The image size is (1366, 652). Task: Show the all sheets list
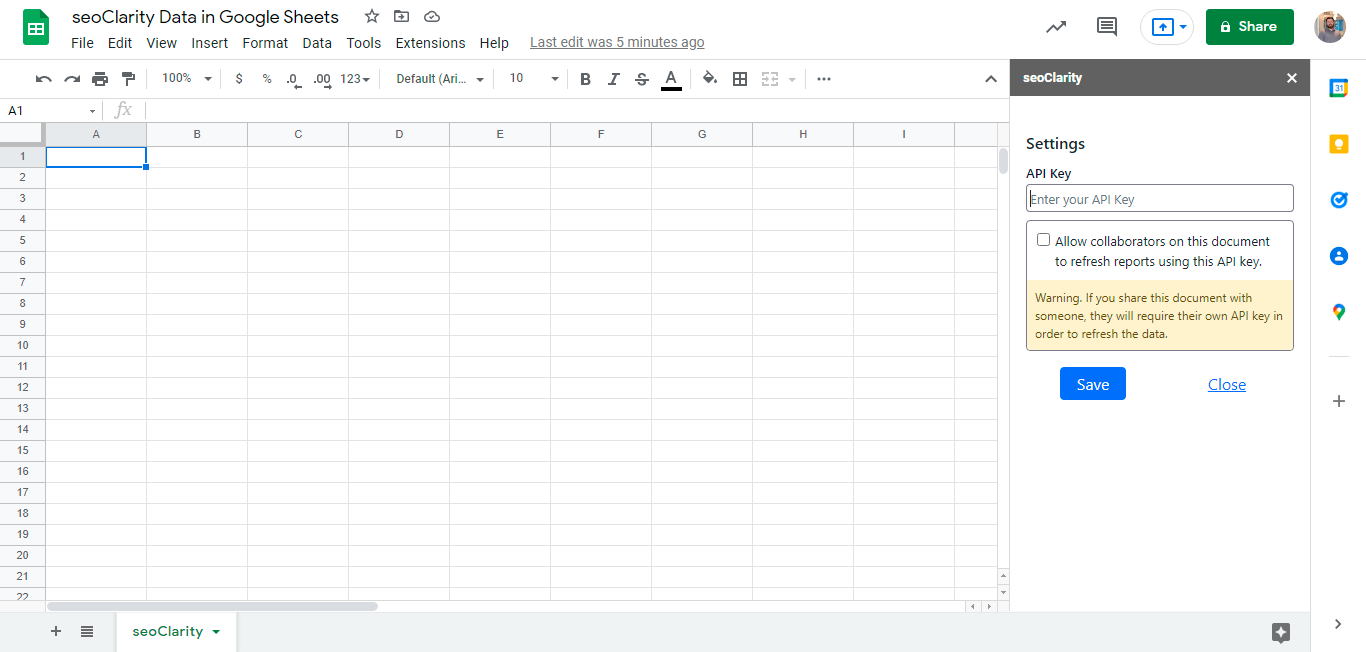tap(87, 631)
